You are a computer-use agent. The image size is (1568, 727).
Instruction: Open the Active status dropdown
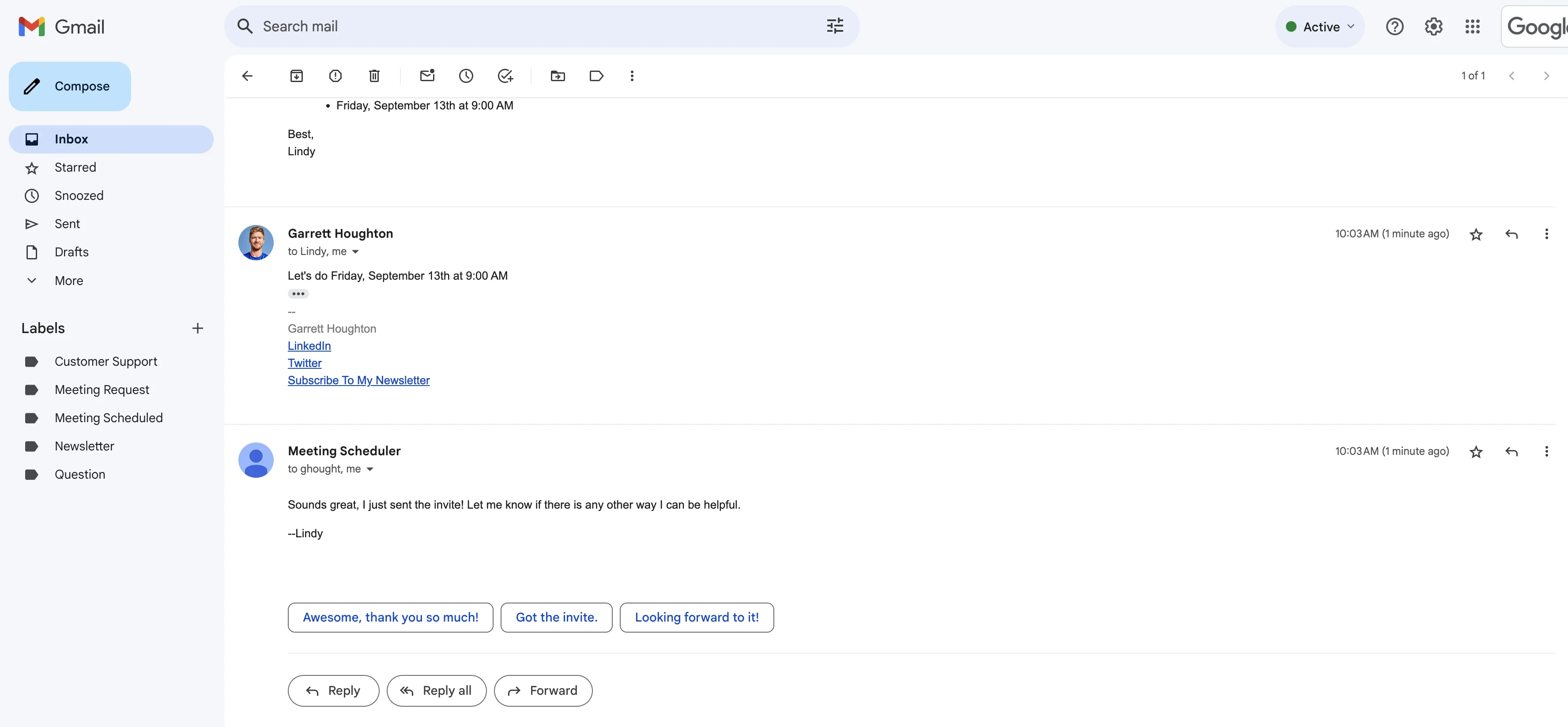pos(1319,27)
